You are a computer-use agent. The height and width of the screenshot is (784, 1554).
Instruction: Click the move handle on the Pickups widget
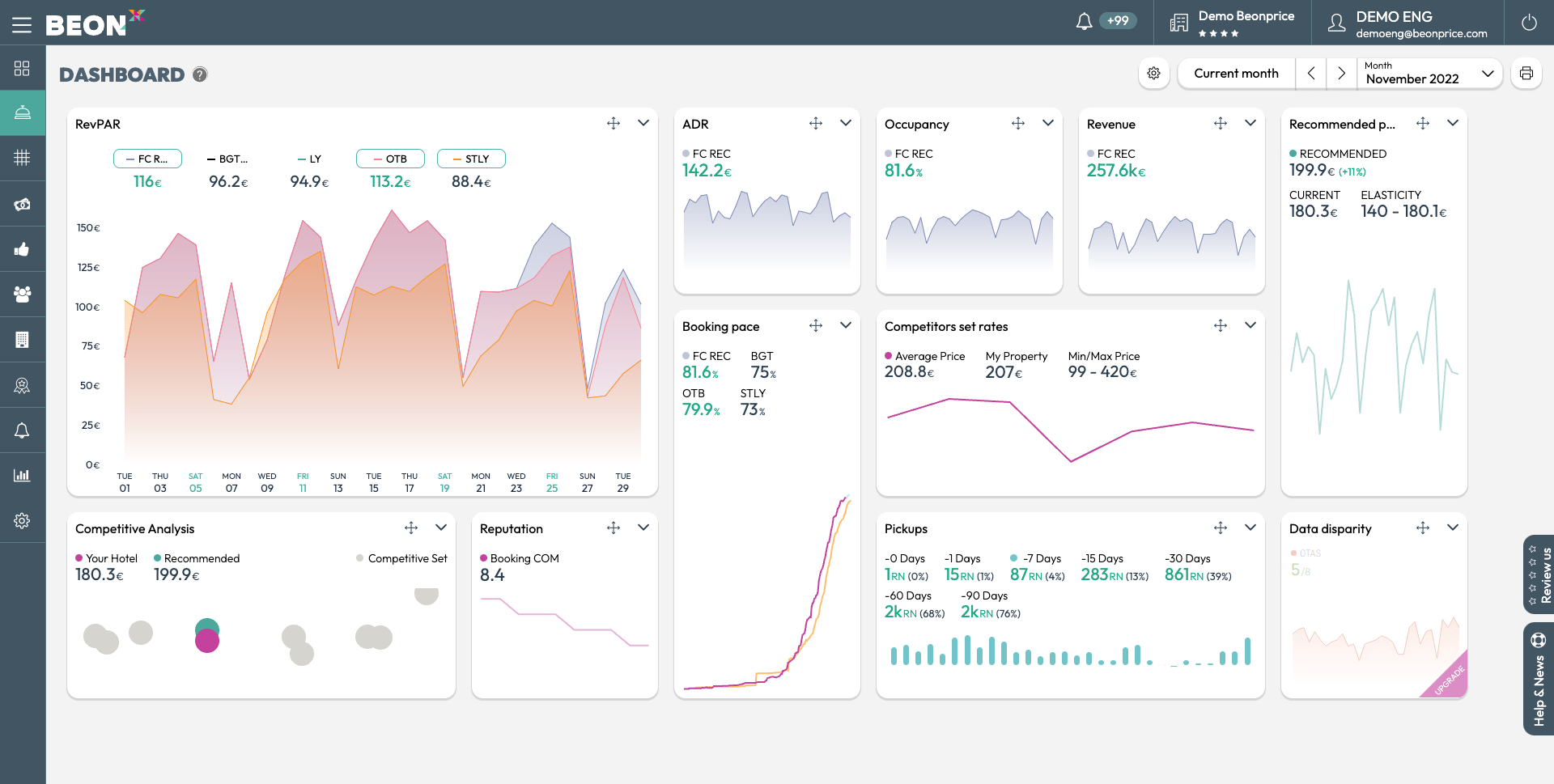pyautogui.click(x=1221, y=528)
